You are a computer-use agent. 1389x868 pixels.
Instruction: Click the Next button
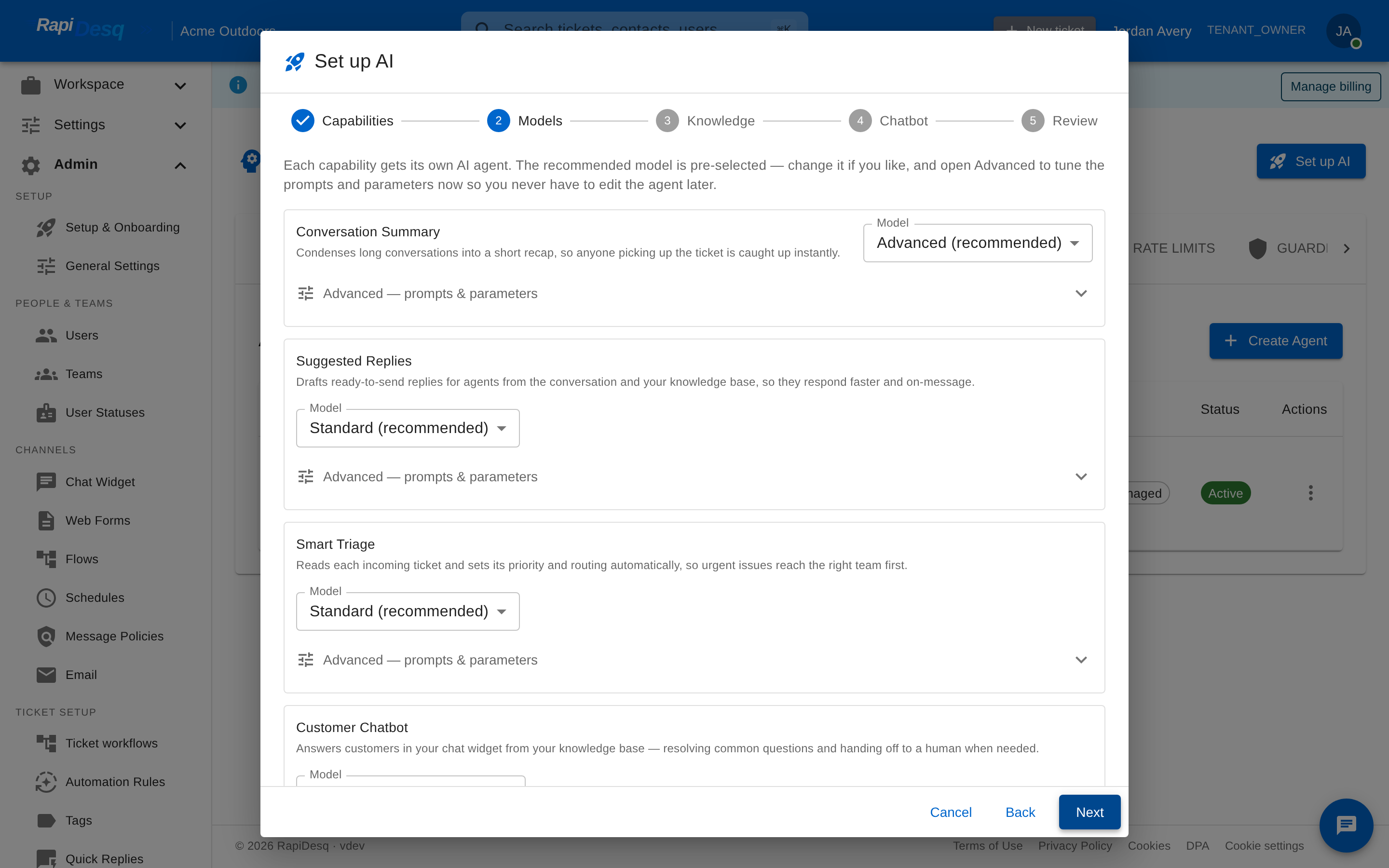tap(1089, 813)
